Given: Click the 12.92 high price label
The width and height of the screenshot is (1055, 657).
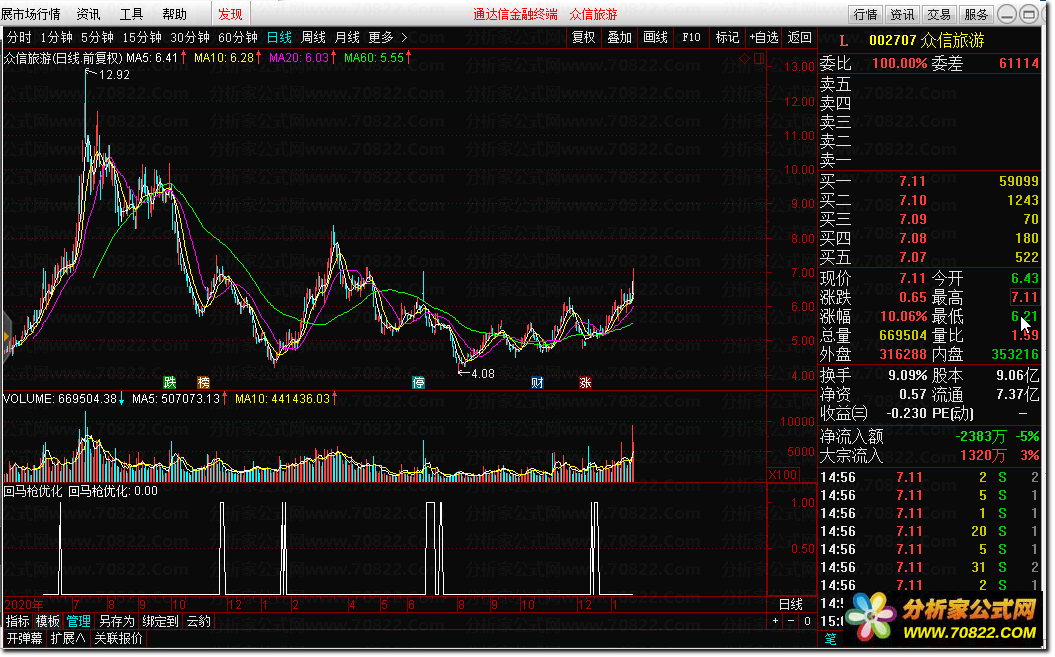Looking at the screenshot, I should coord(114,75).
